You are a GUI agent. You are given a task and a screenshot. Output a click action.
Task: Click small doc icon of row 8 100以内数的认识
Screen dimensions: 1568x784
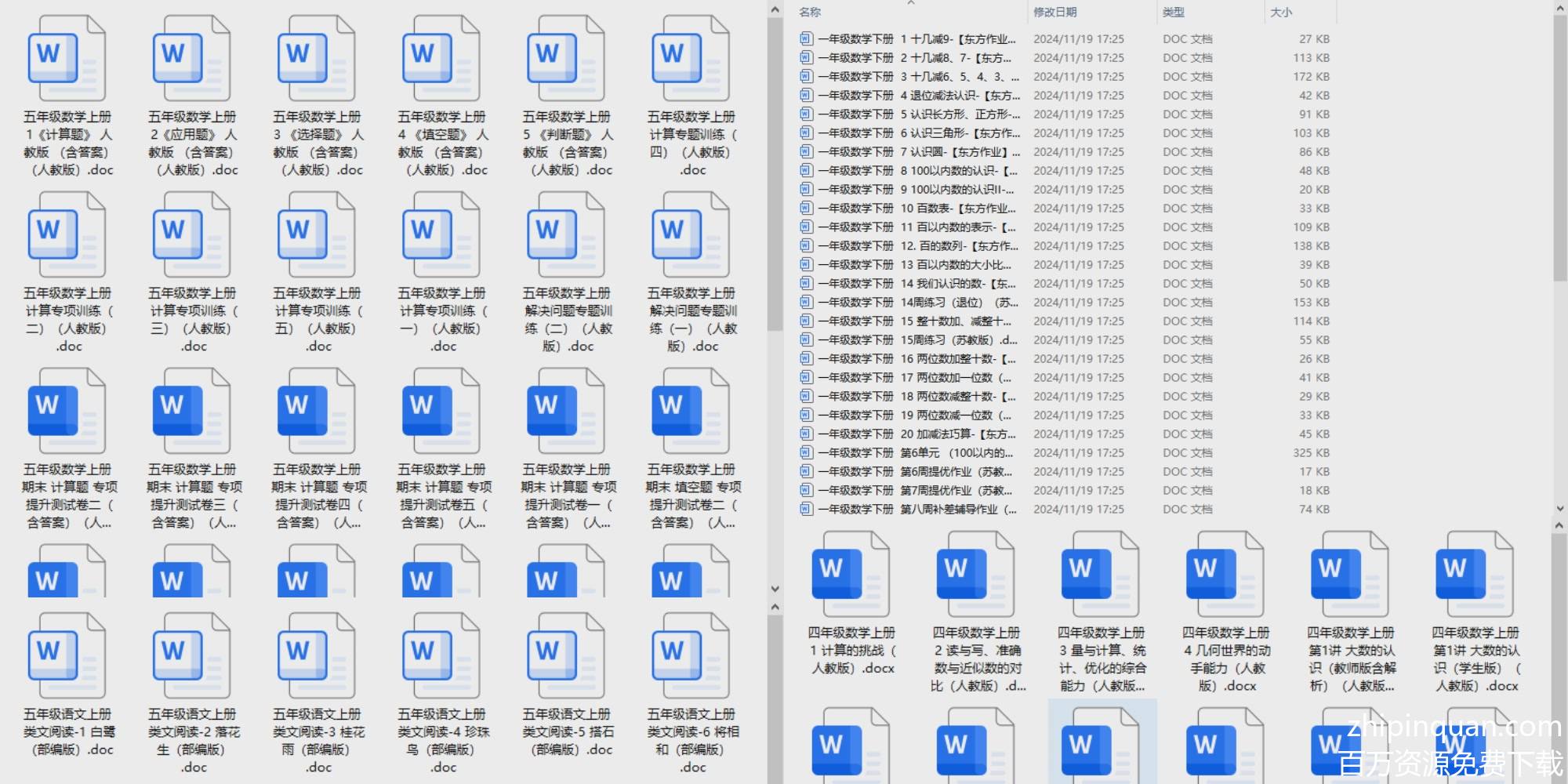click(806, 170)
